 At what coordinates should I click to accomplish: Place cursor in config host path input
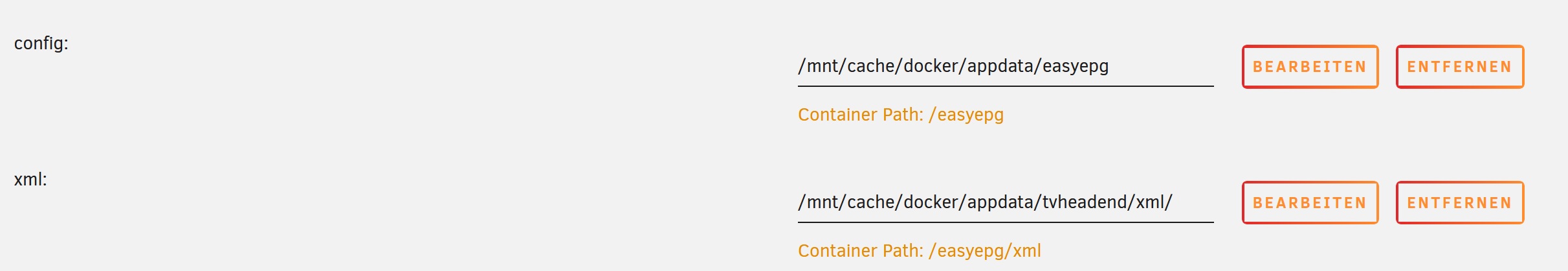tap(1006, 67)
